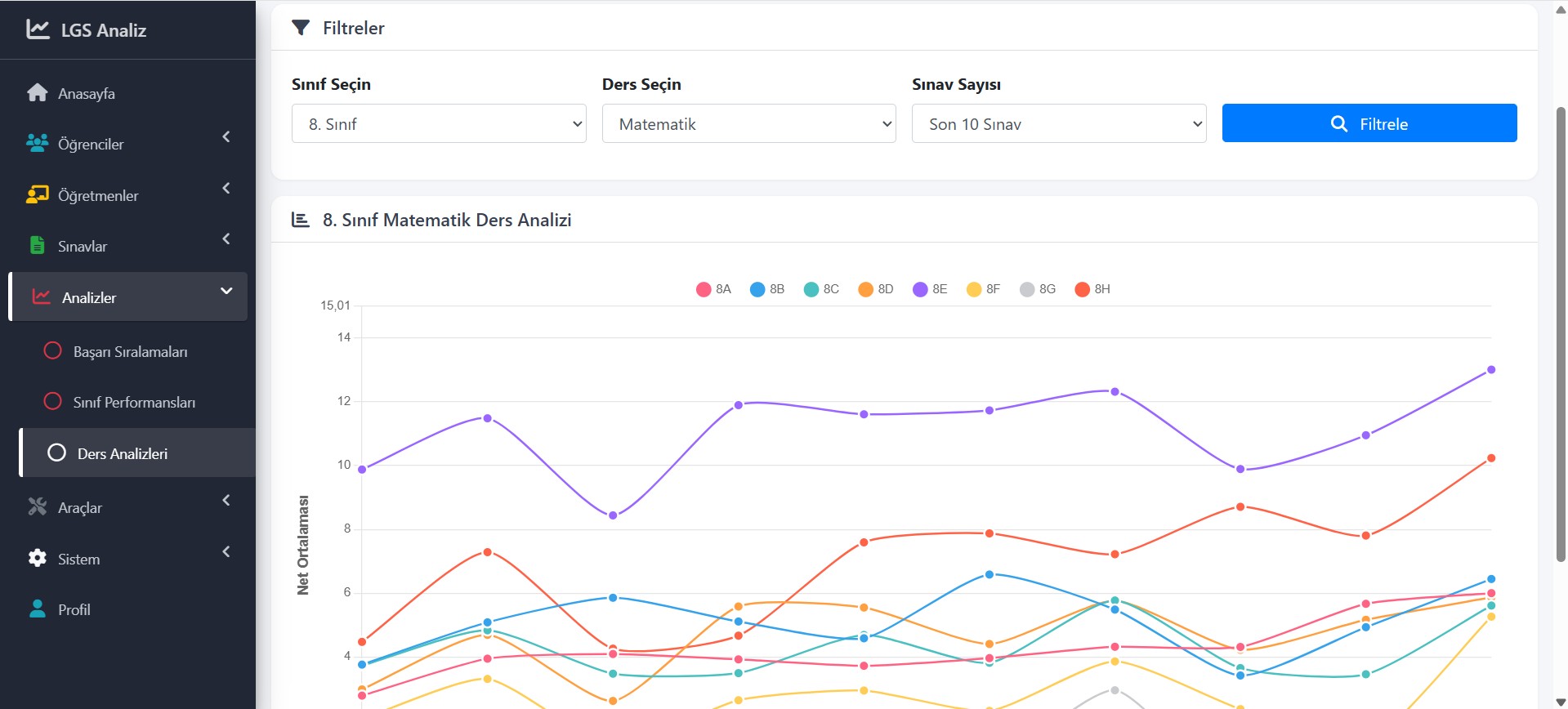Click the Araçlar tools icon
Viewport: 1568px width, 709px height.
coord(37,507)
